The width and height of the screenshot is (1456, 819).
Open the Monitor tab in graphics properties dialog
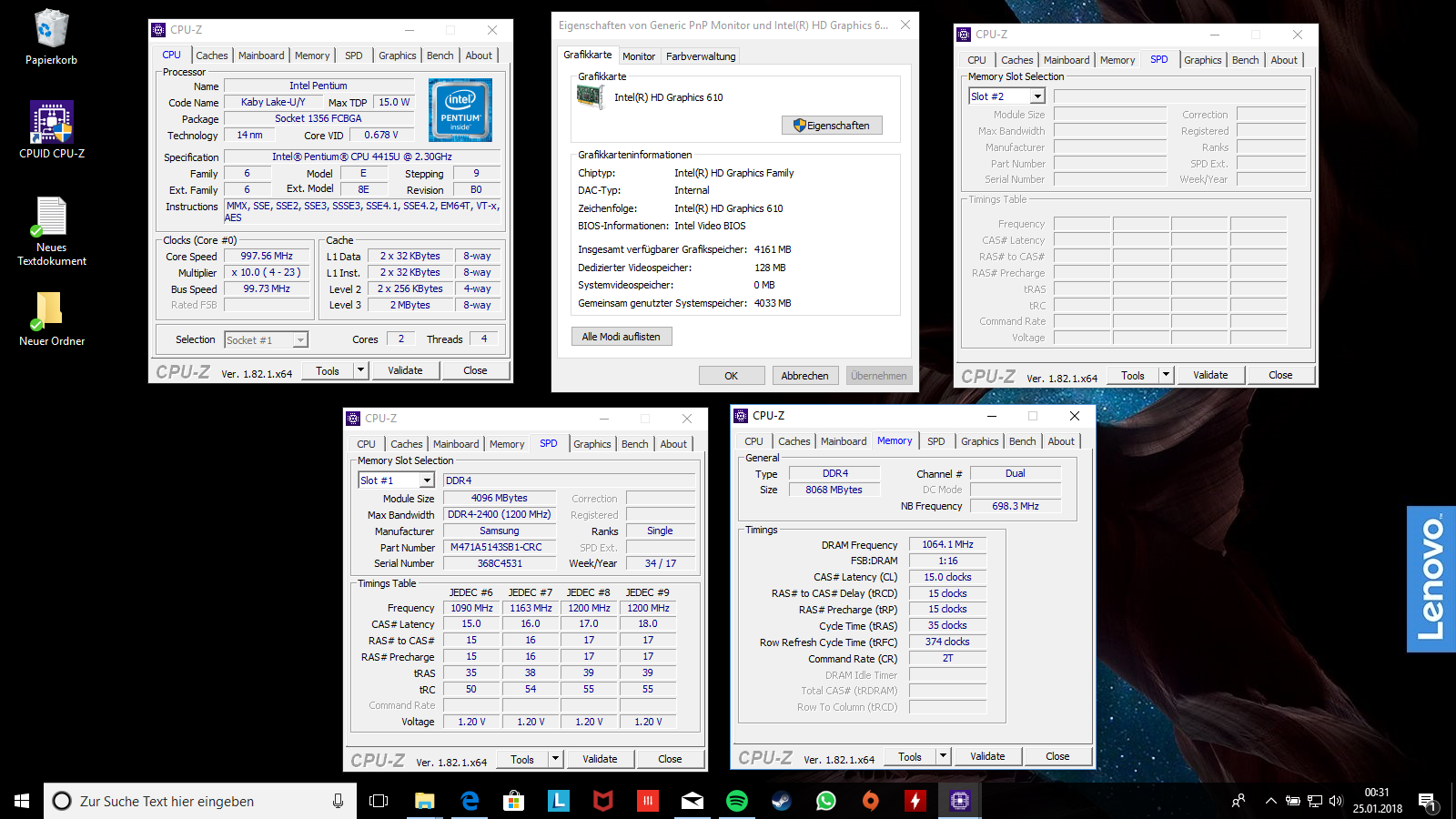tap(639, 56)
